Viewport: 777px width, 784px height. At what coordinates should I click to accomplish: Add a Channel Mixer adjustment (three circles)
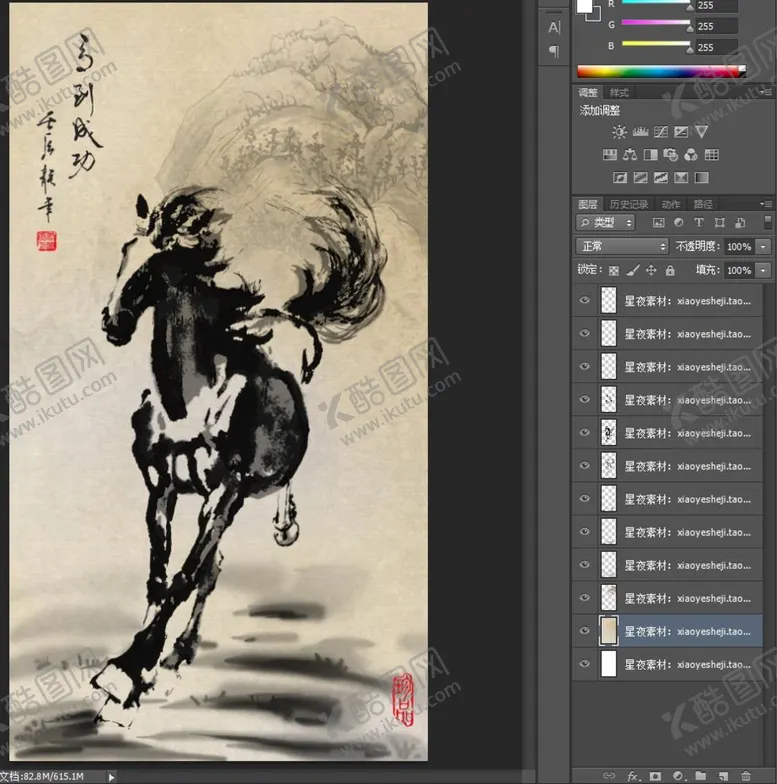[691, 154]
